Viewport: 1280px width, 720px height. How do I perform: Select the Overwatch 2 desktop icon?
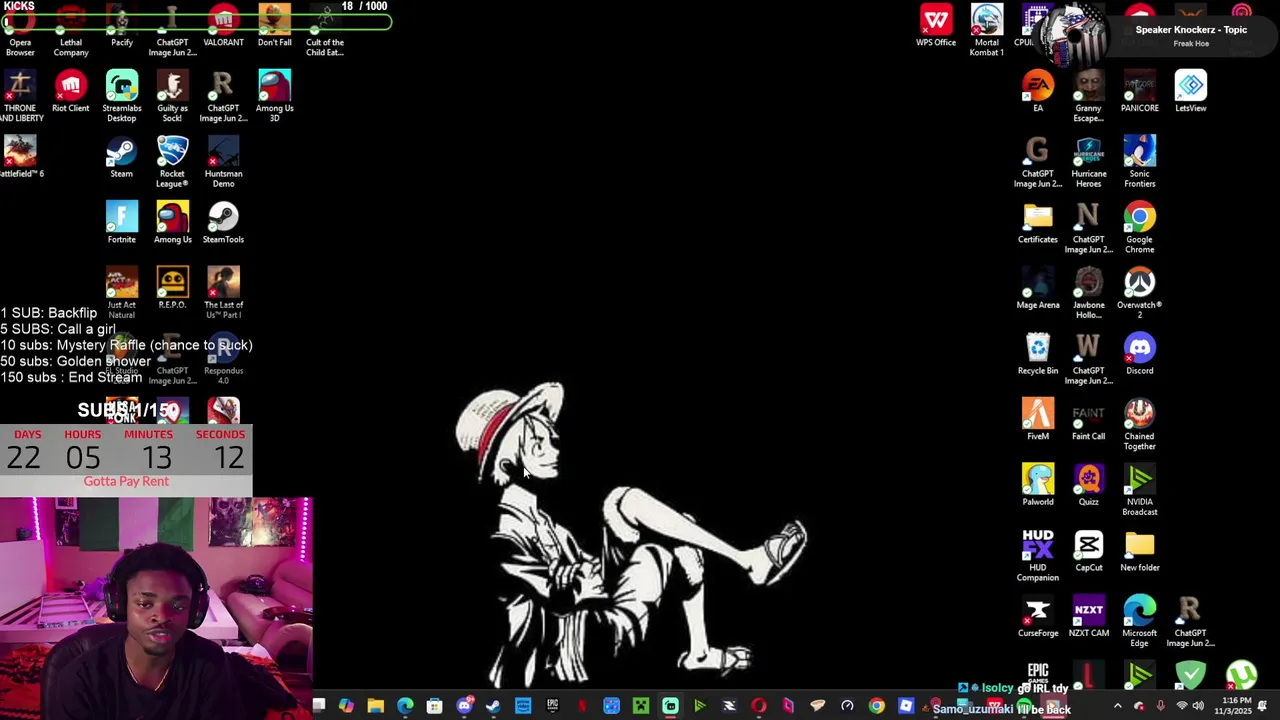tap(1139, 293)
